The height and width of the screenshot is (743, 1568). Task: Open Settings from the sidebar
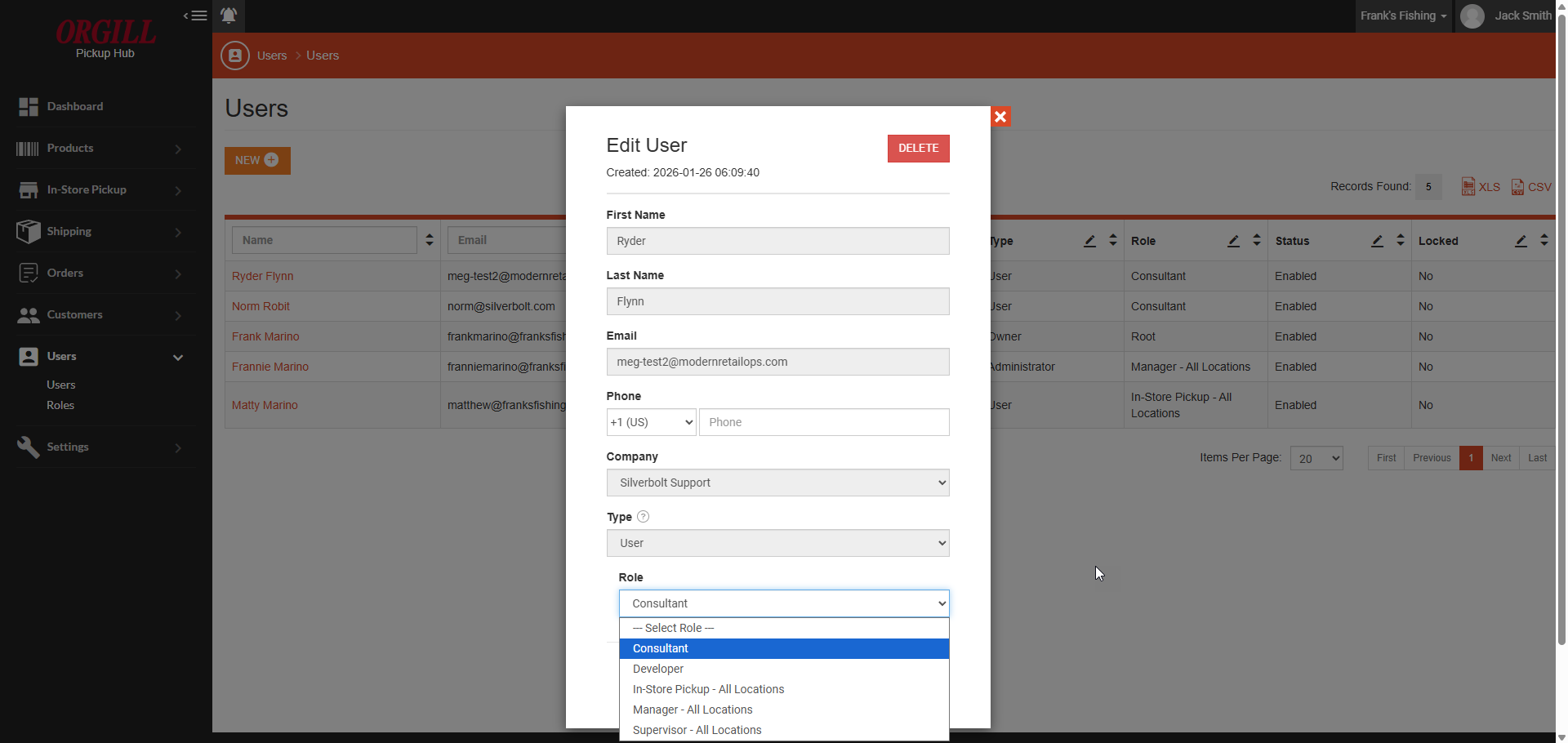coord(68,447)
